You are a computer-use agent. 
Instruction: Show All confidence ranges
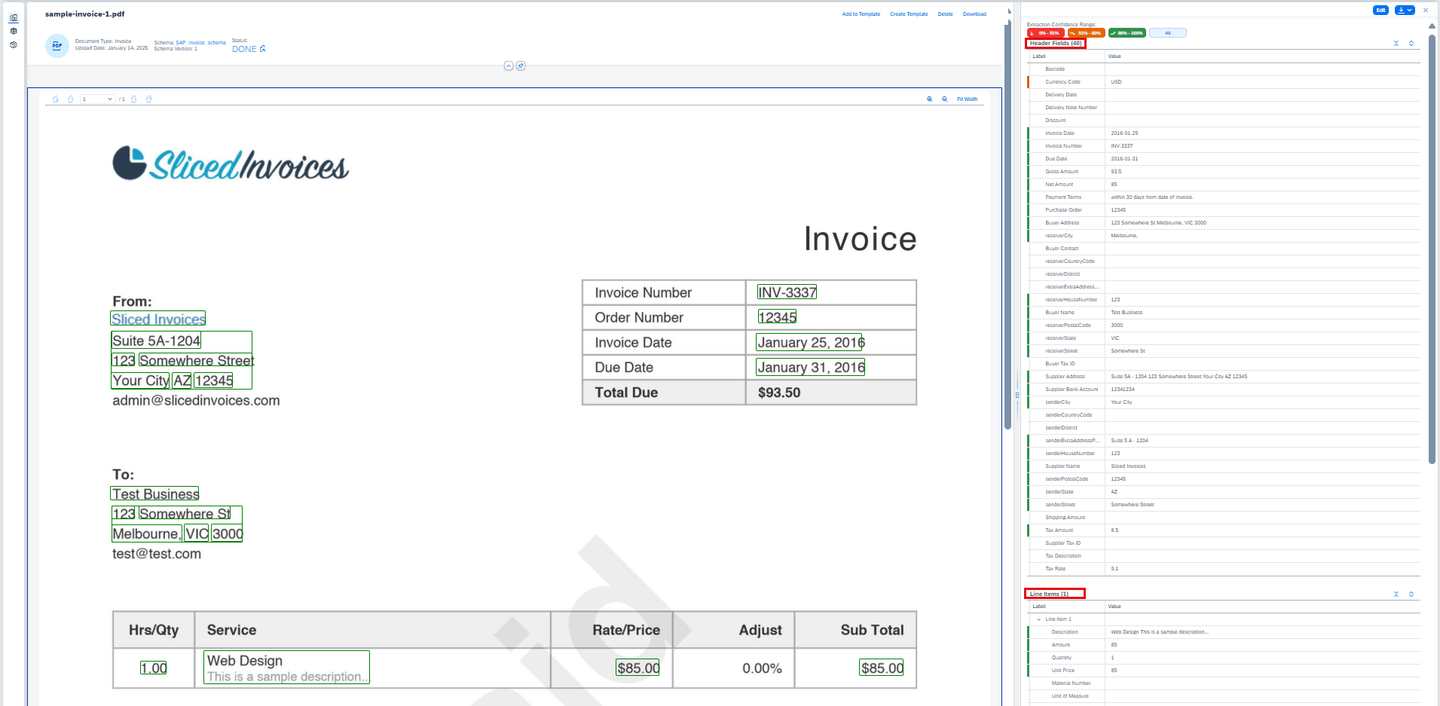(1168, 33)
